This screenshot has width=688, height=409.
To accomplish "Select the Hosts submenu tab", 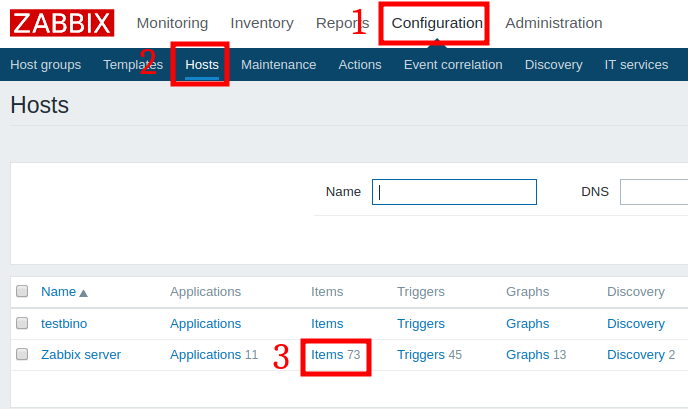I will (202, 65).
